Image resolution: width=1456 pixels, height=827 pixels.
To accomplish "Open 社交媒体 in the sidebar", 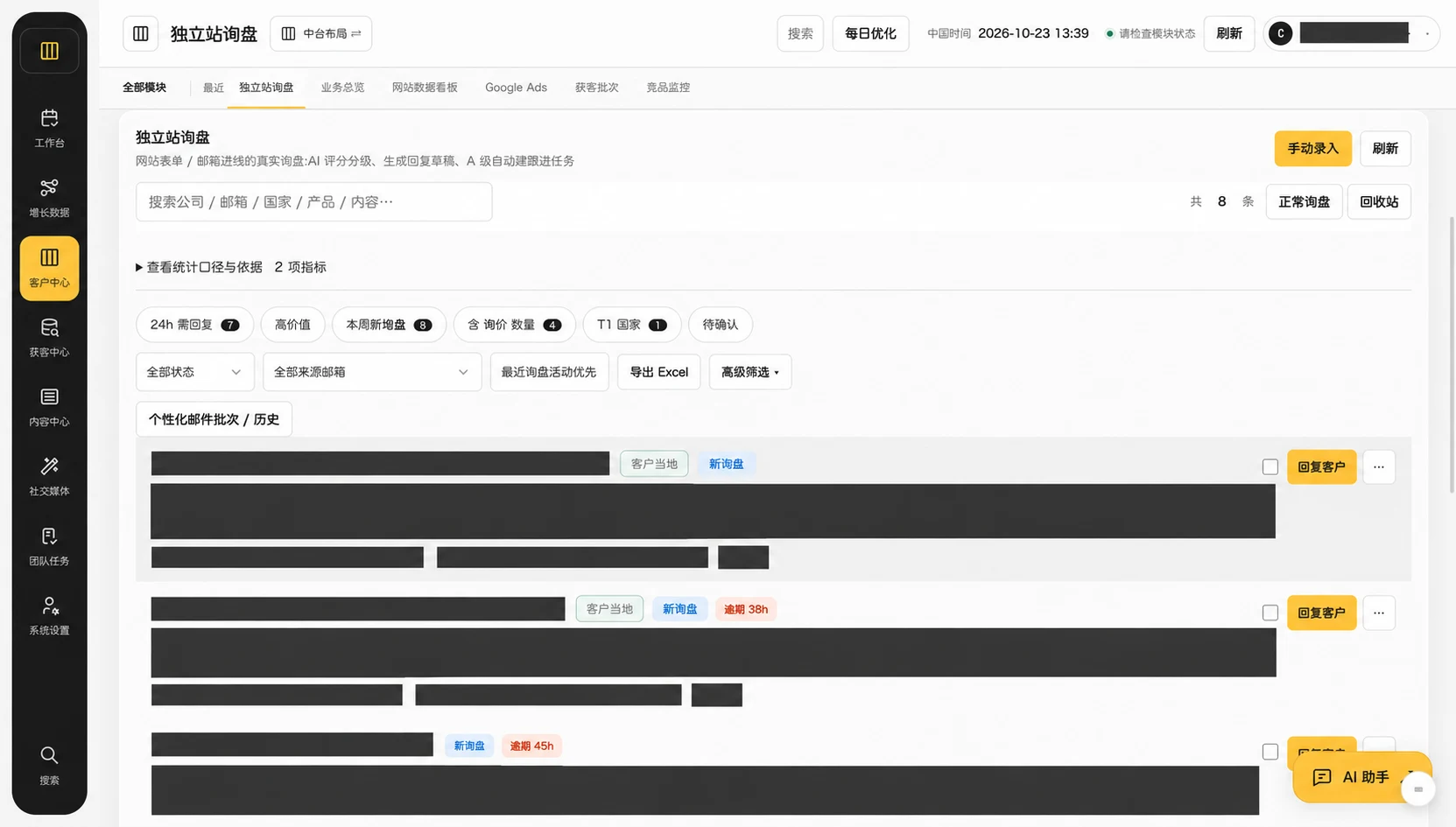I will 49,477.
